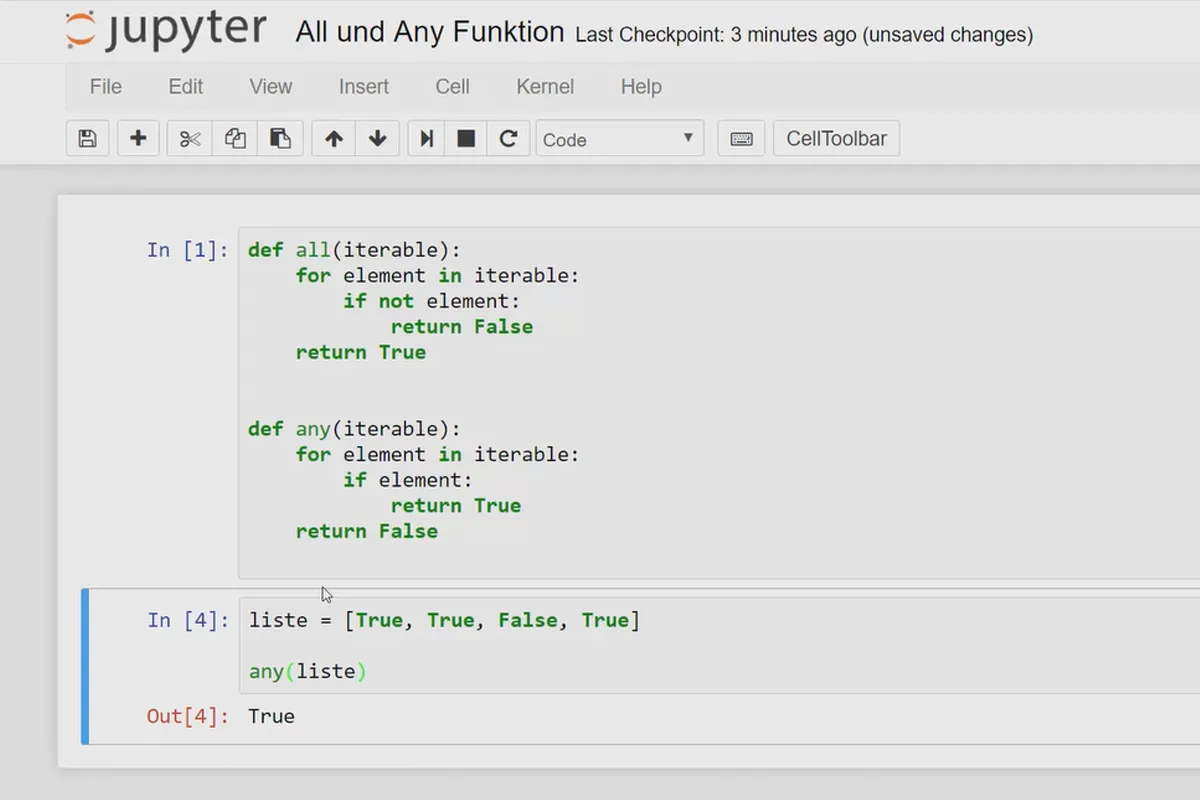Click into the liste any code cell
Screen dimensions: 1200x800
tap(719, 645)
